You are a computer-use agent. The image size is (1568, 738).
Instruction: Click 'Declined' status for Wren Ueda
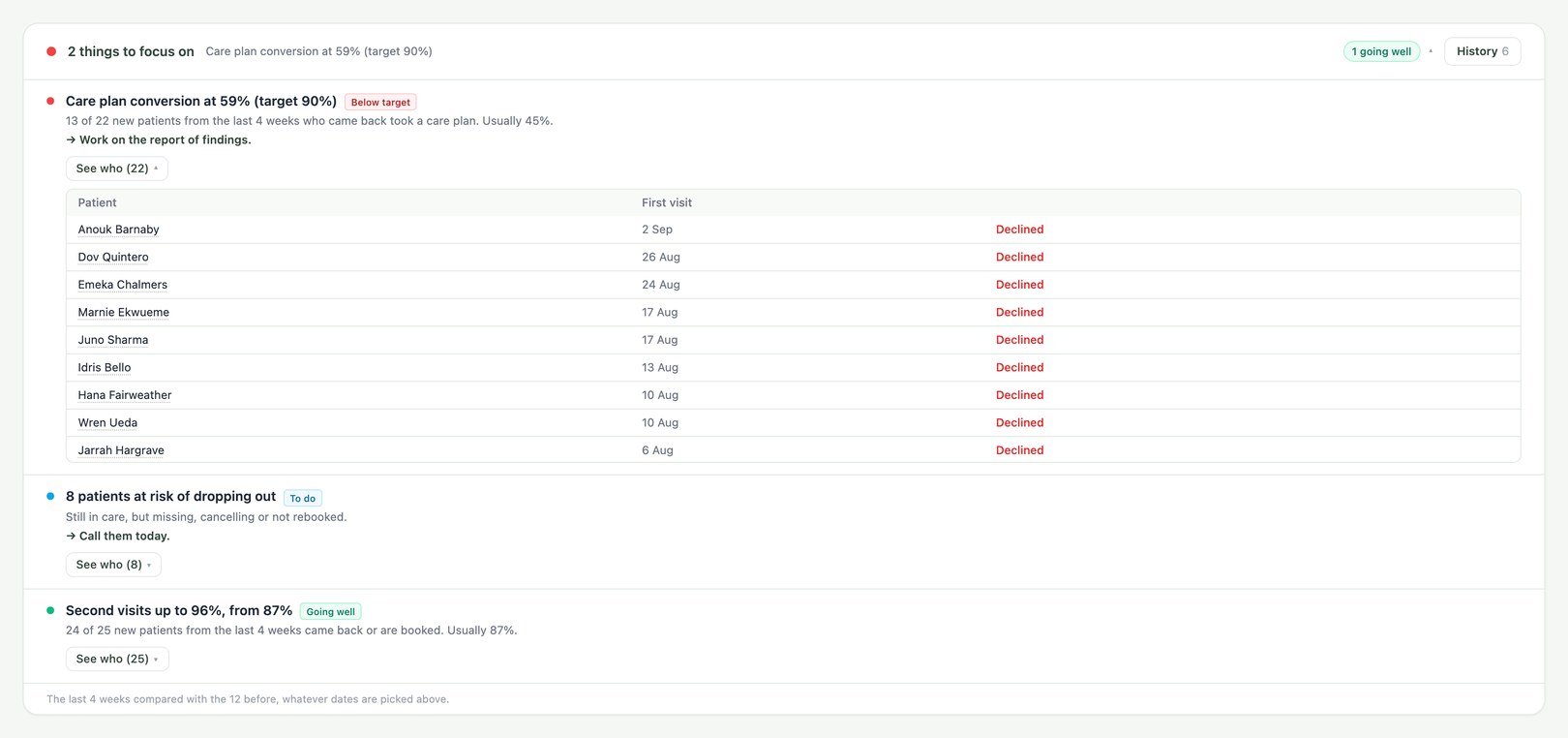pos(1020,423)
